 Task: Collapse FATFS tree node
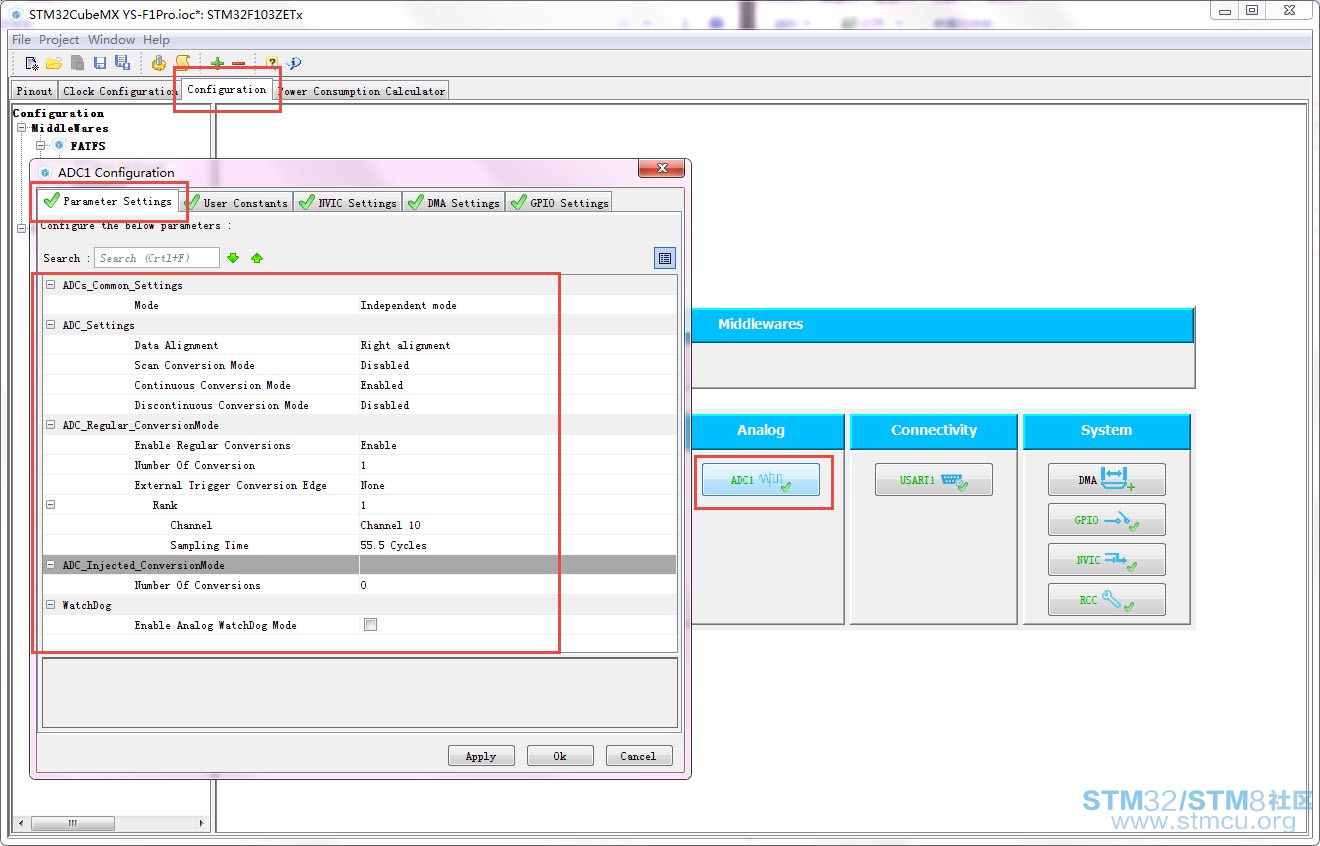[x=41, y=146]
